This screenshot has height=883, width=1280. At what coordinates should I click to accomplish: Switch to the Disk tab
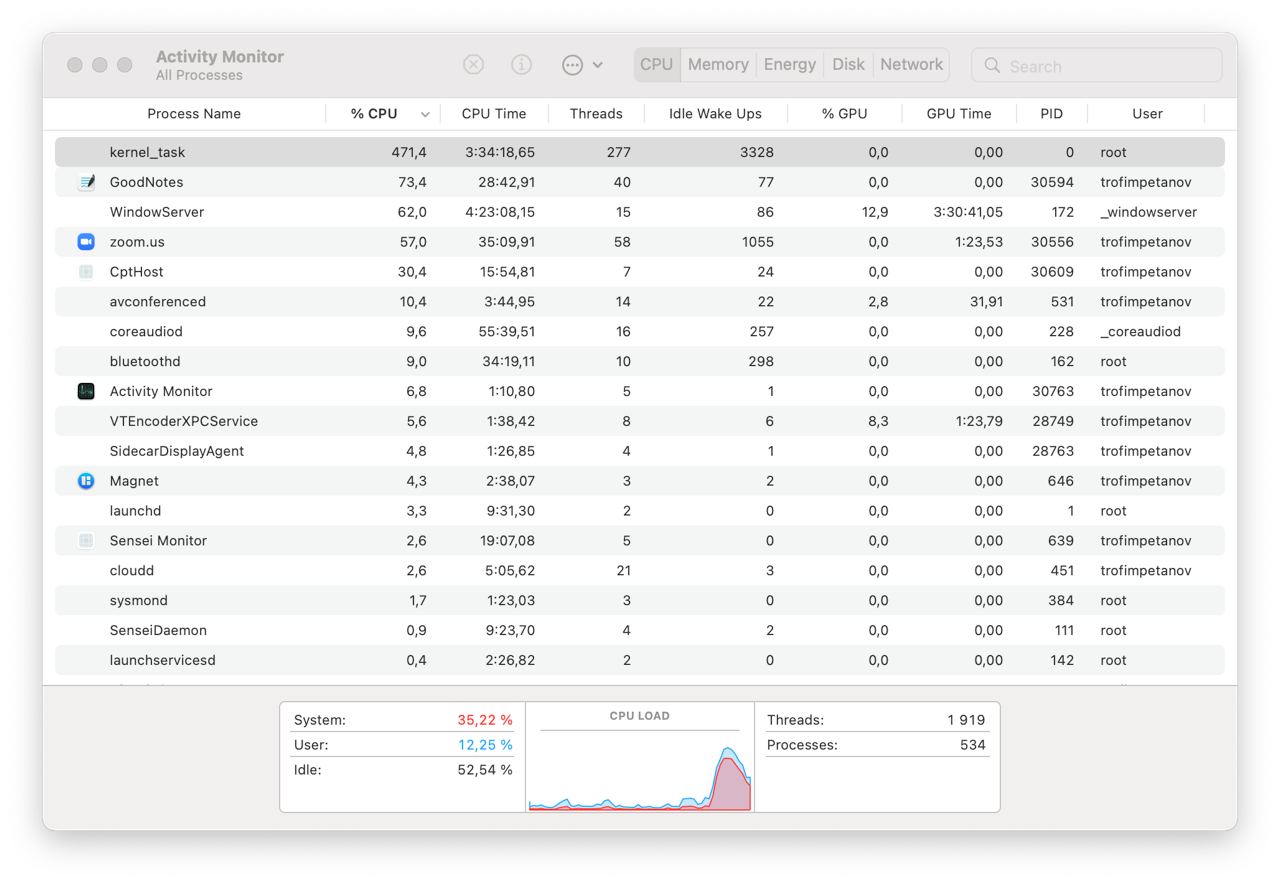point(848,65)
